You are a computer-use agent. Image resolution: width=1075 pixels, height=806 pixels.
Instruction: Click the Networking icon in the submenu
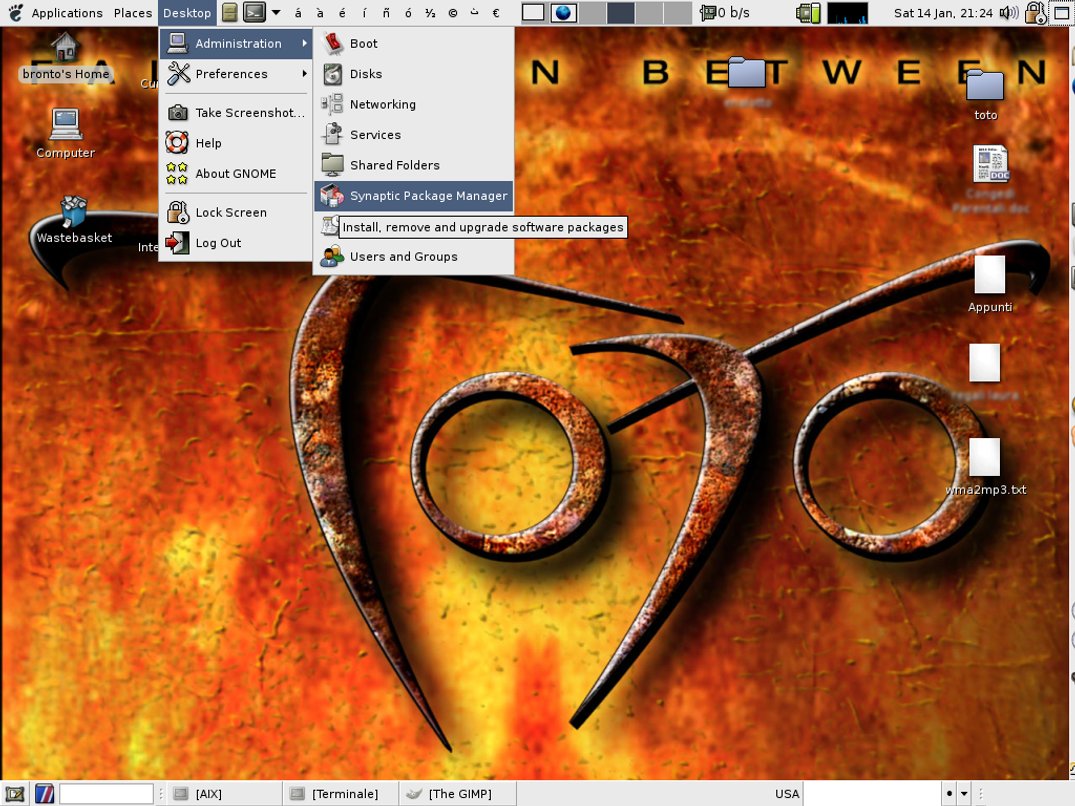pos(333,104)
